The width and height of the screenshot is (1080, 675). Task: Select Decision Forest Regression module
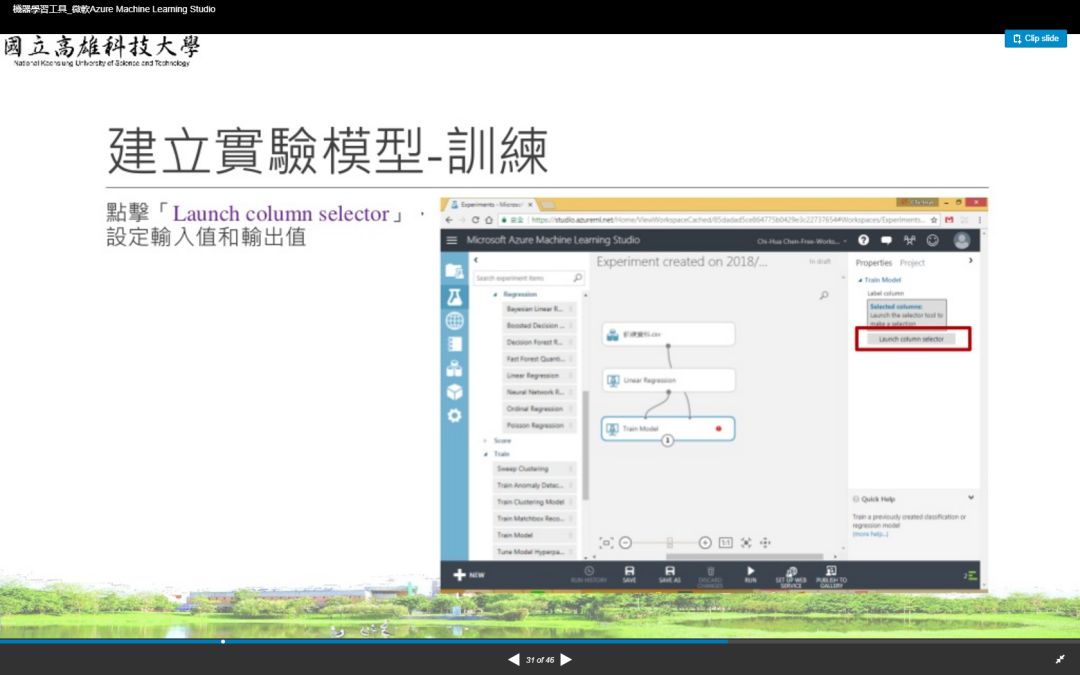(x=539, y=342)
